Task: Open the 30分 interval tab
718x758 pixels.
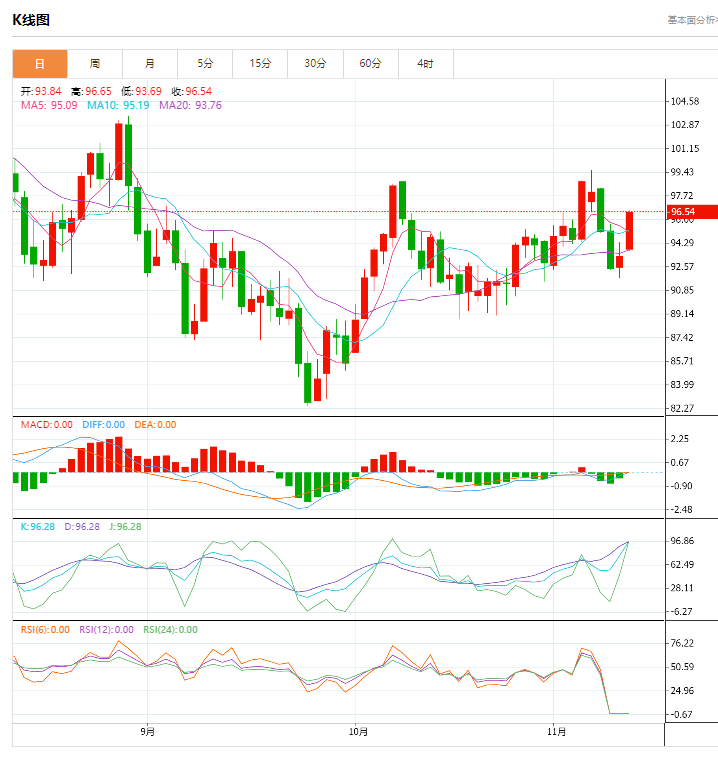Action: click(x=315, y=63)
